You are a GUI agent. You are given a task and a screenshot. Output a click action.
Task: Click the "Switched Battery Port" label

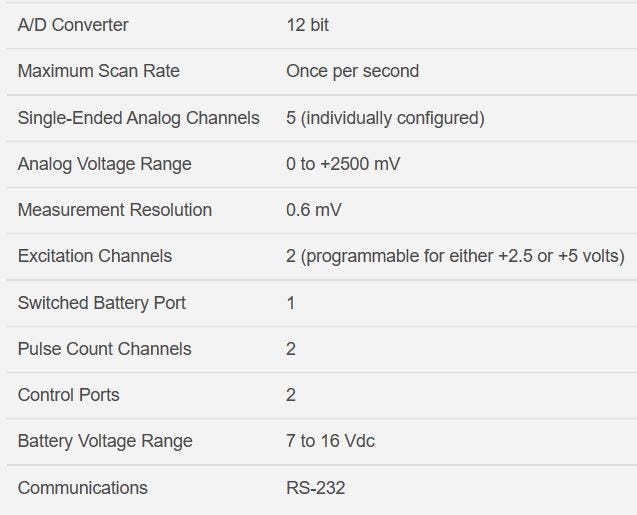102,303
